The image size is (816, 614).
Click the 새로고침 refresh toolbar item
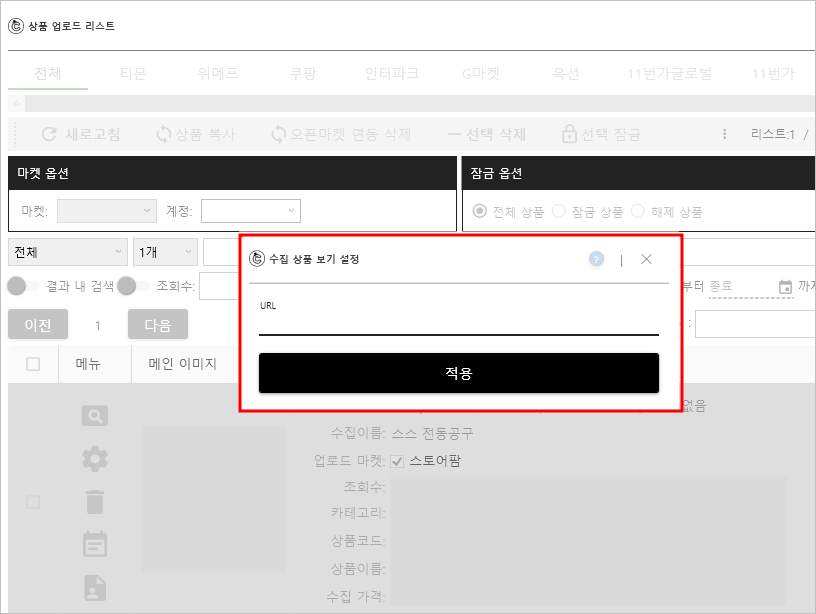click(81, 134)
